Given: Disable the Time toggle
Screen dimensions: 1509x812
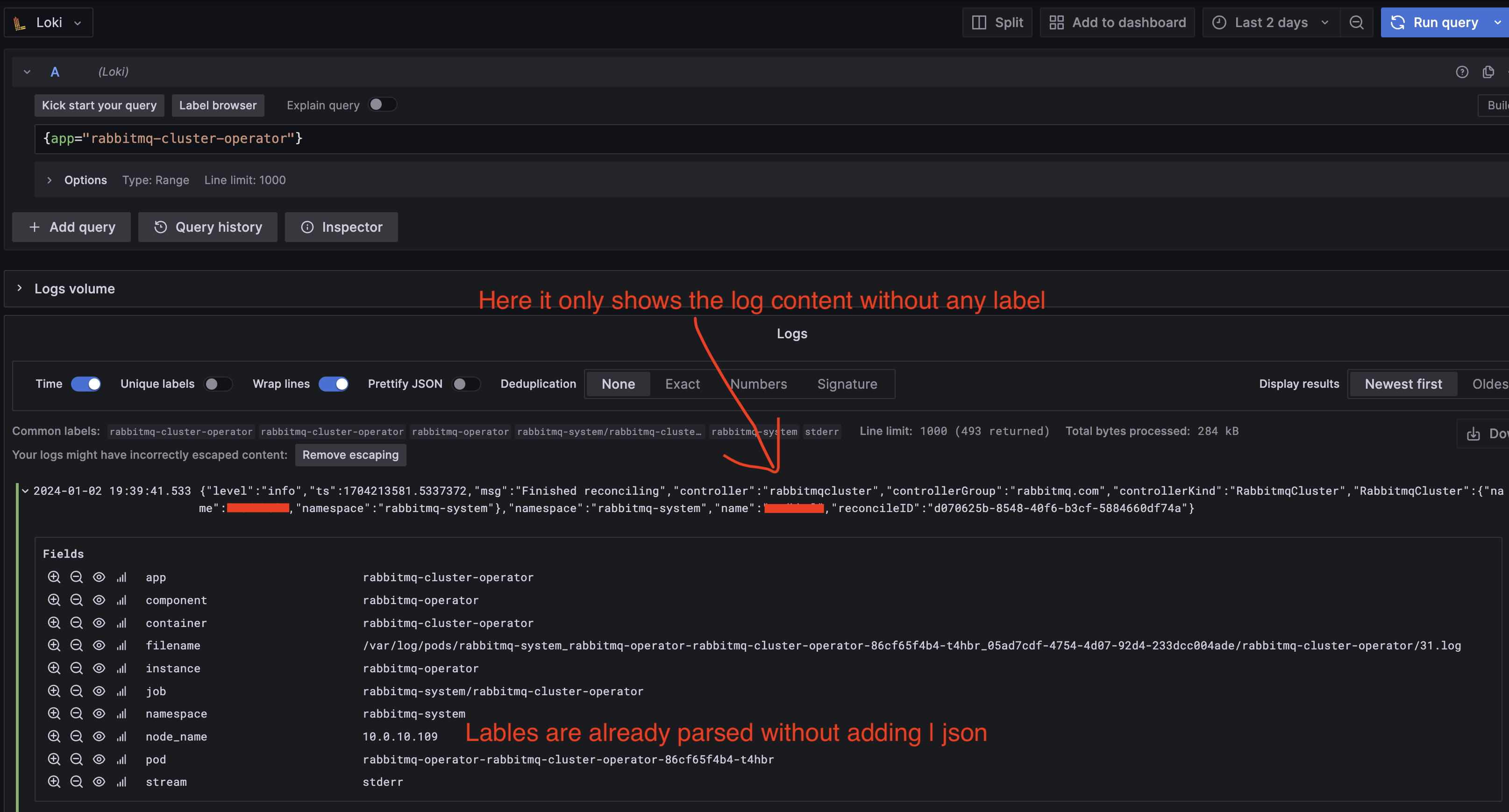Looking at the screenshot, I should coord(86,384).
